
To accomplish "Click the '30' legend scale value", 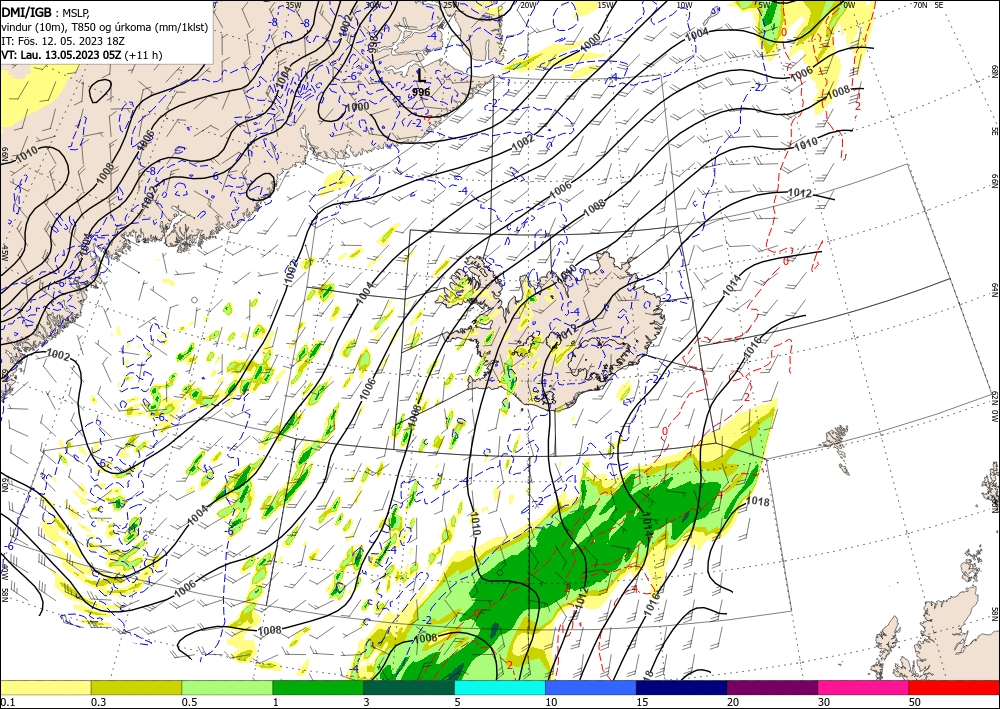I will pos(824,702).
